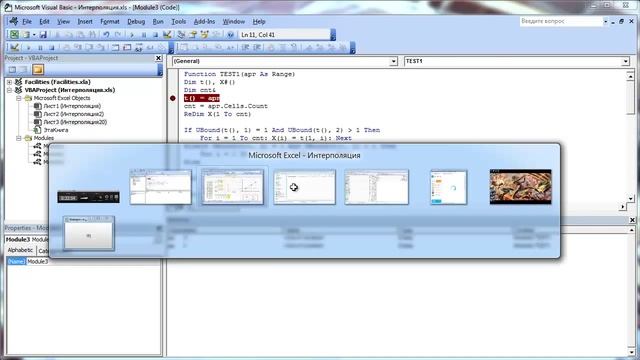Undo the last edit via toolbar
Image resolution: width=640 pixels, height=360 pixels.
[x=106, y=35]
